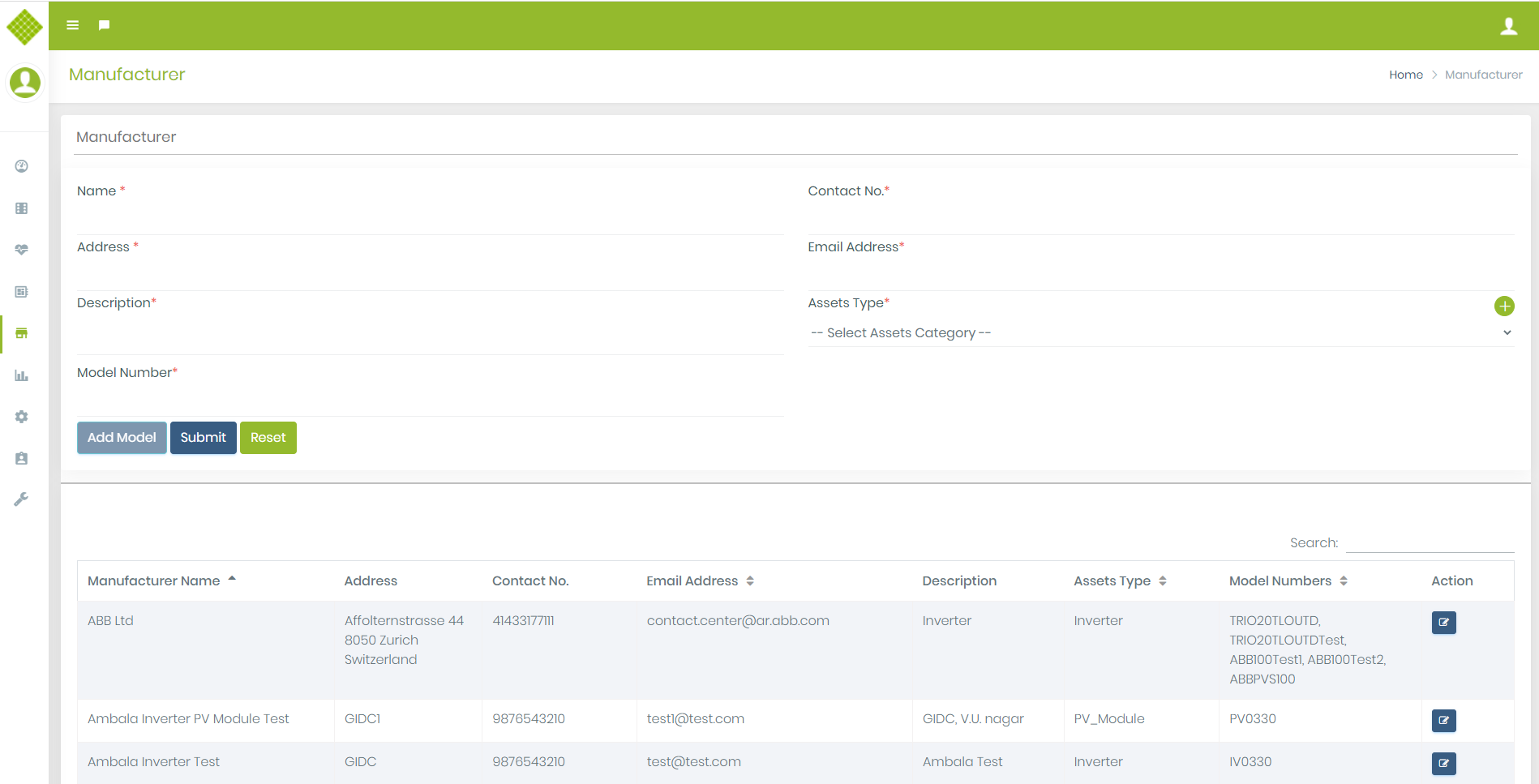Open the dashboard gauge icon in sidebar
The image size is (1539, 784).
point(20,166)
